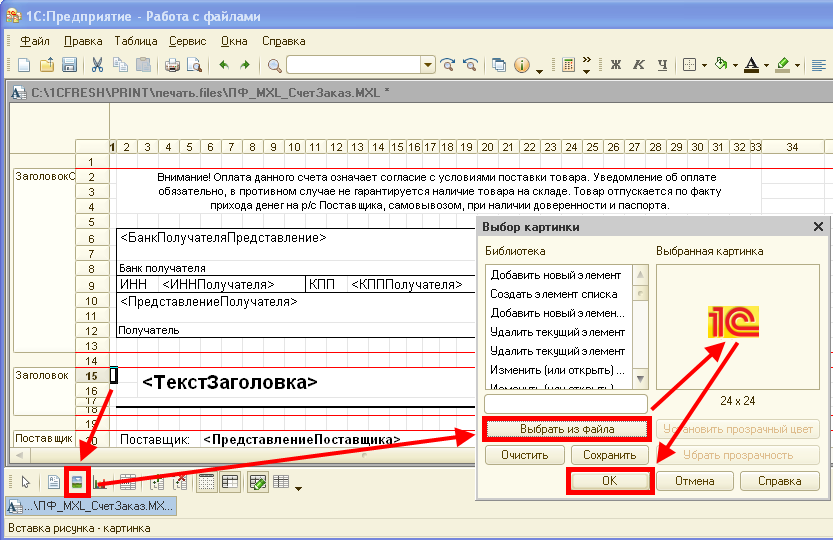Open the Окна menu
Screen dimensions: 833x540
[x=234, y=41]
